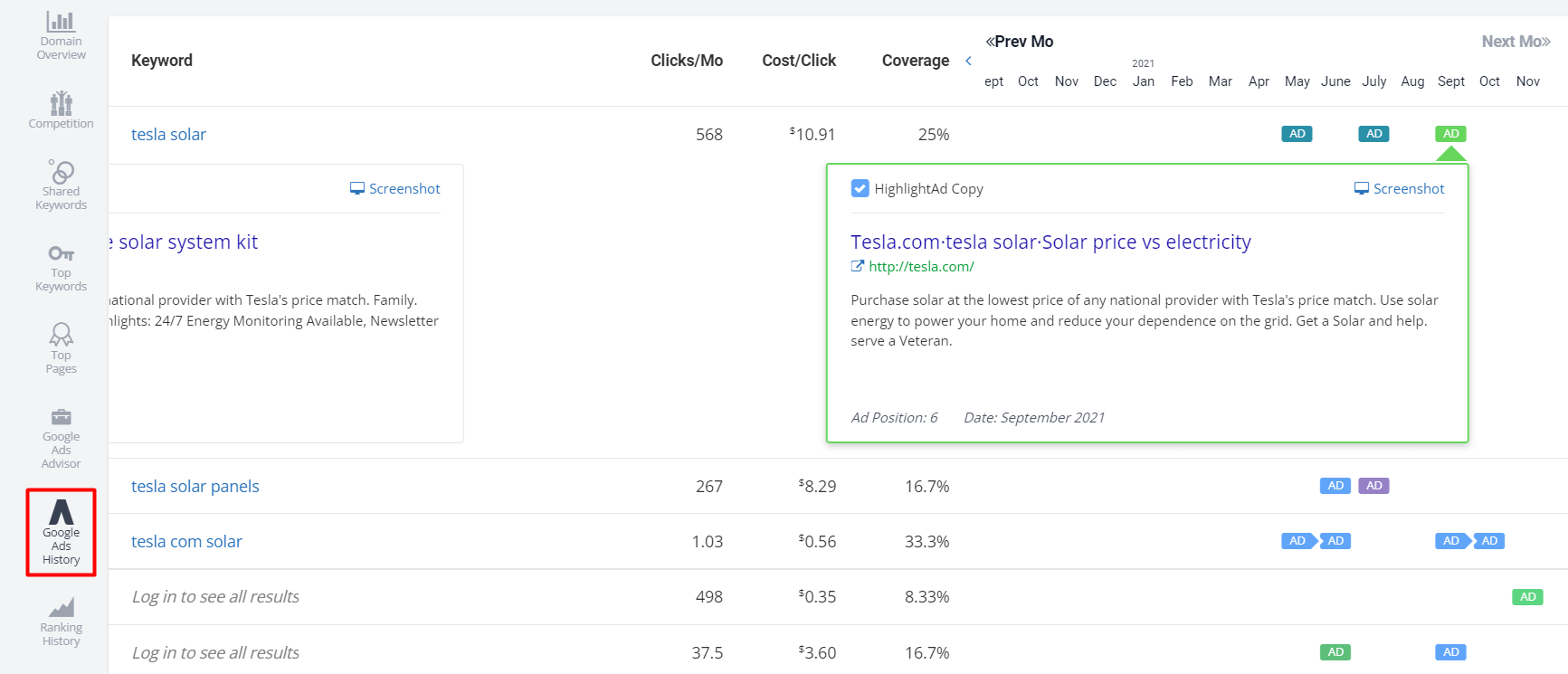The image size is (1568, 674).
Task: Sort by Clicks/Mo column header
Action: 687,61
